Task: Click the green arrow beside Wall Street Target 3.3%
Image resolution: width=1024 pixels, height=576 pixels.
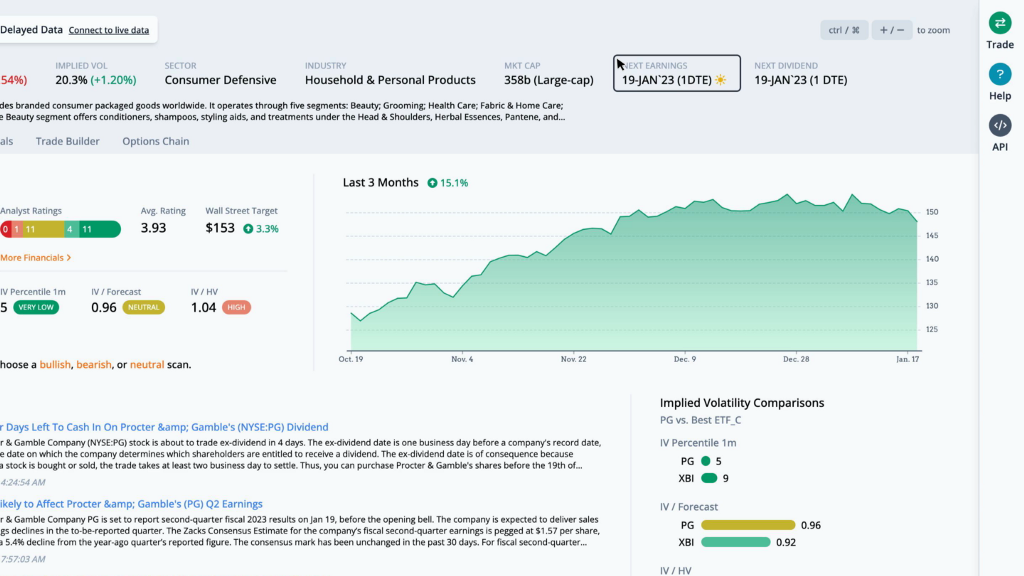Action: [x=247, y=229]
